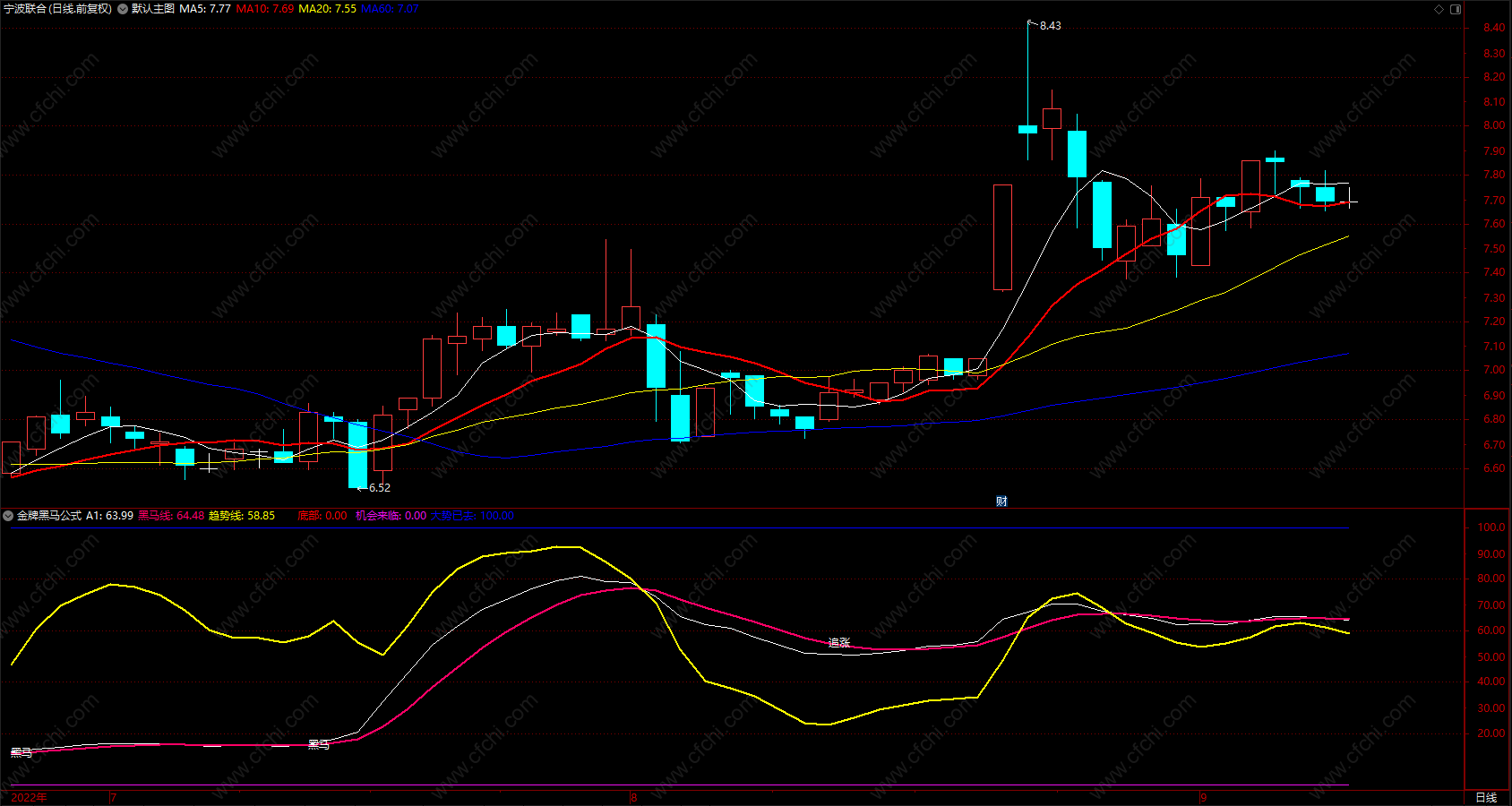The width and height of the screenshot is (1512, 806).
Task: Click the 追涨 signal label in the indicator pane
Action: tap(839, 643)
